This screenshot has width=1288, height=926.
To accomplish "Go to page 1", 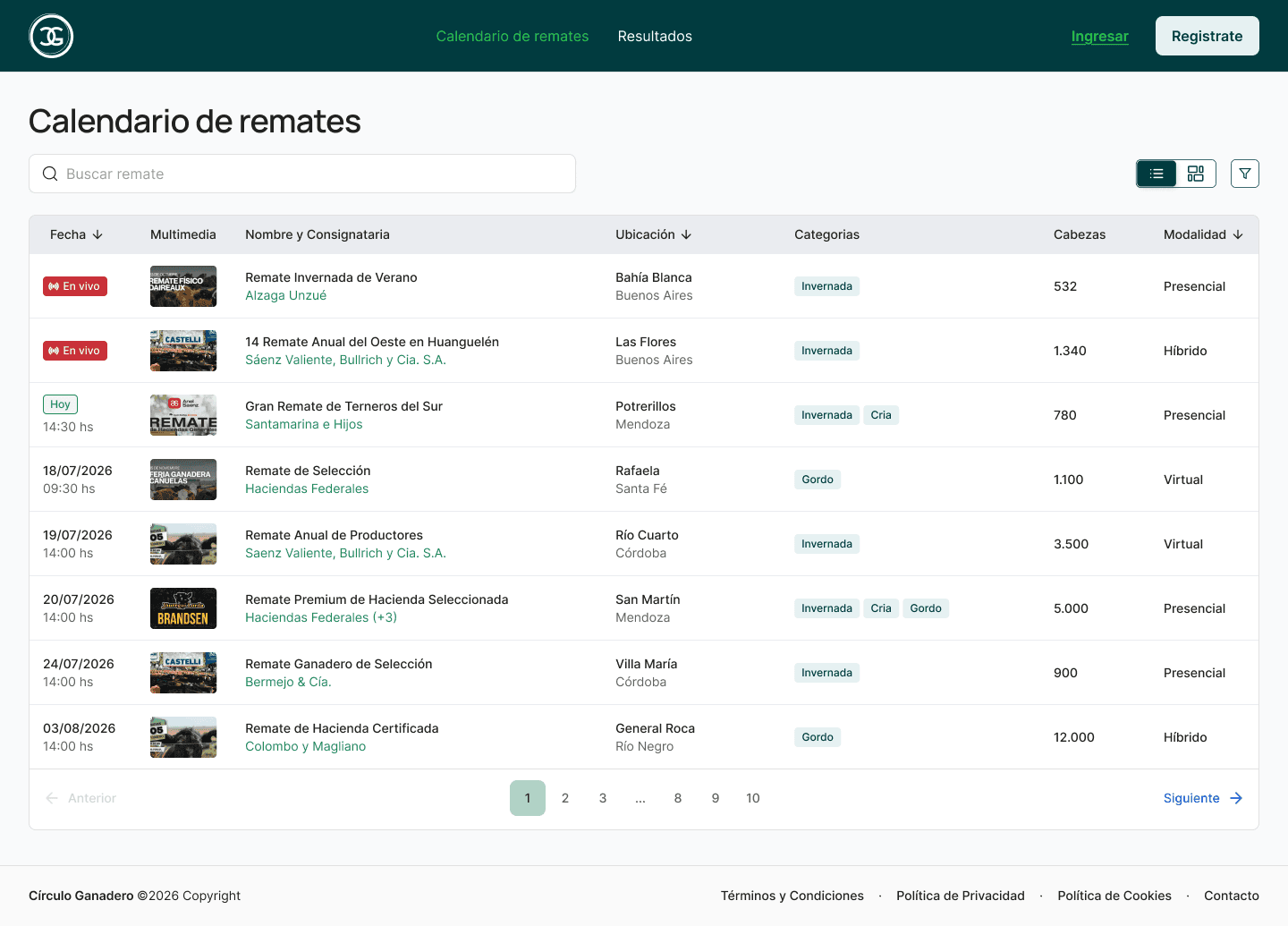I will click(528, 798).
